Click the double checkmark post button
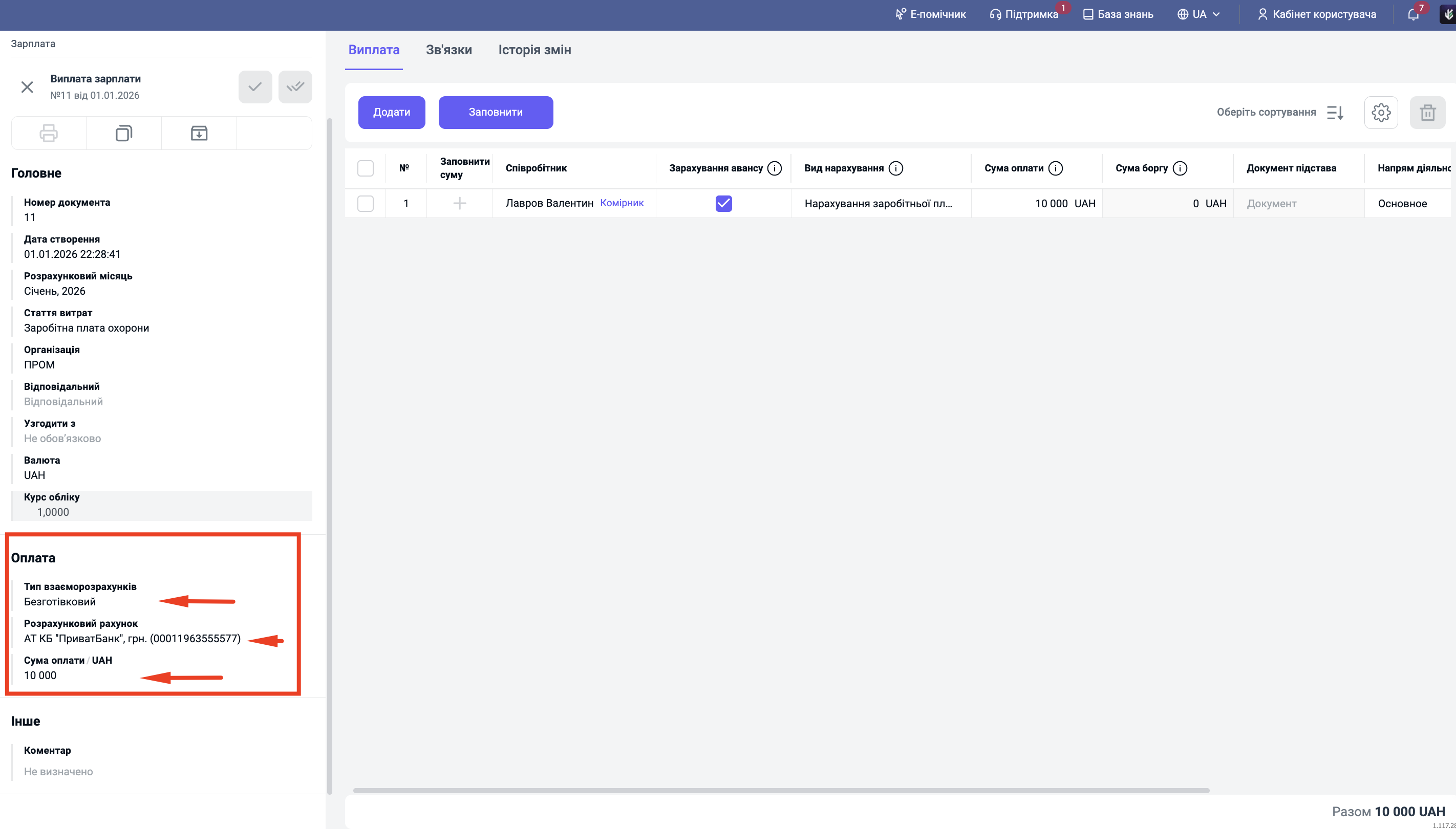Image resolution: width=1456 pixels, height=829 pixels. (x=295, y=87)
